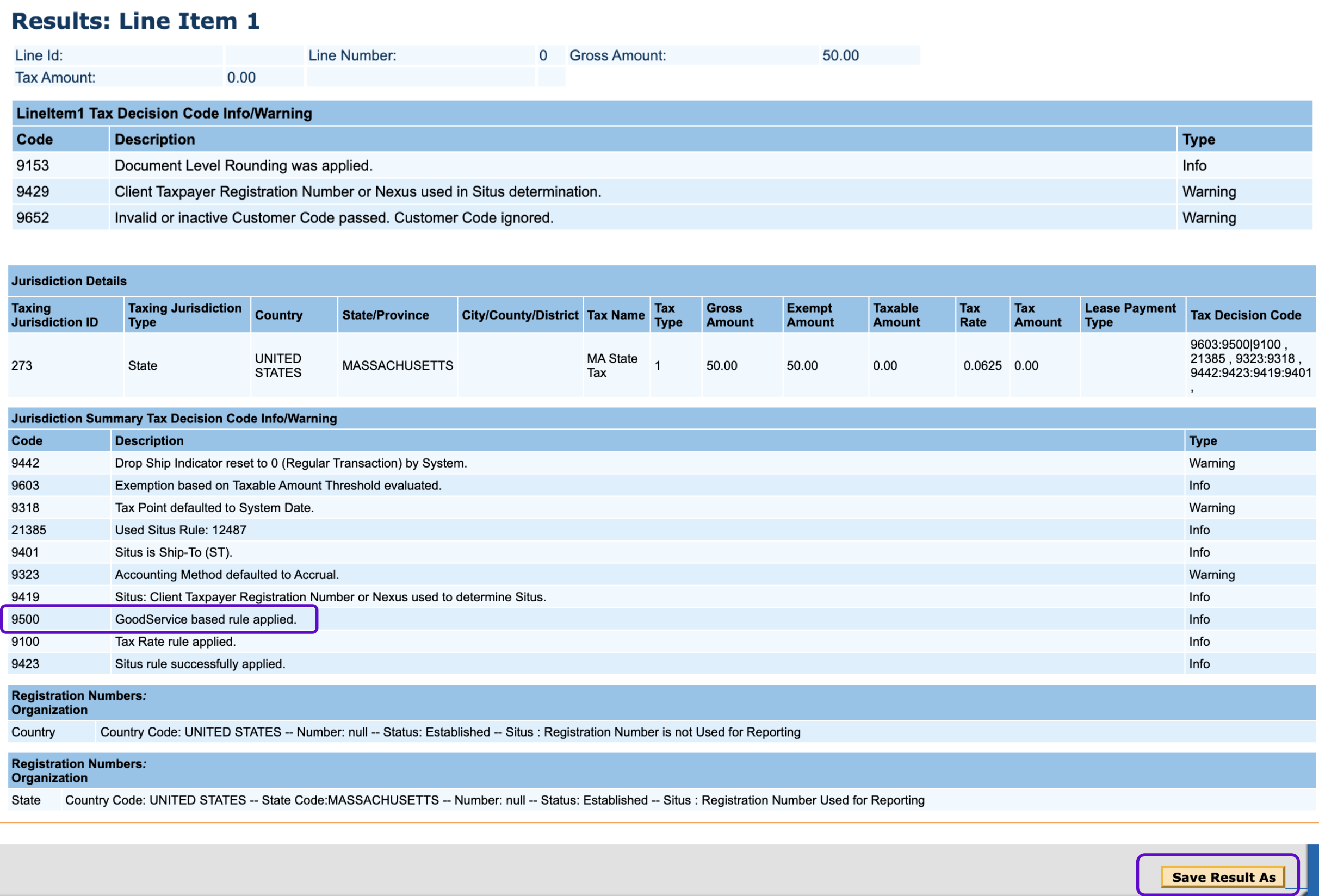
Task: Click code 9429 warning description
Action: pos(357,192)
